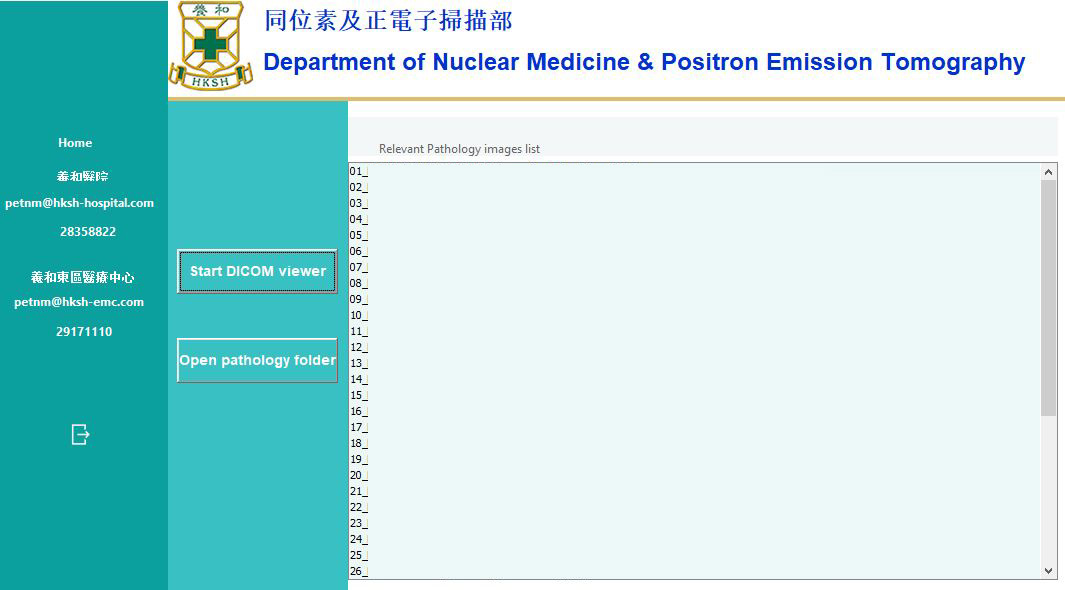Click the HKSH hospital crest logo
The image size is (1065, 590).
(210, 46)
